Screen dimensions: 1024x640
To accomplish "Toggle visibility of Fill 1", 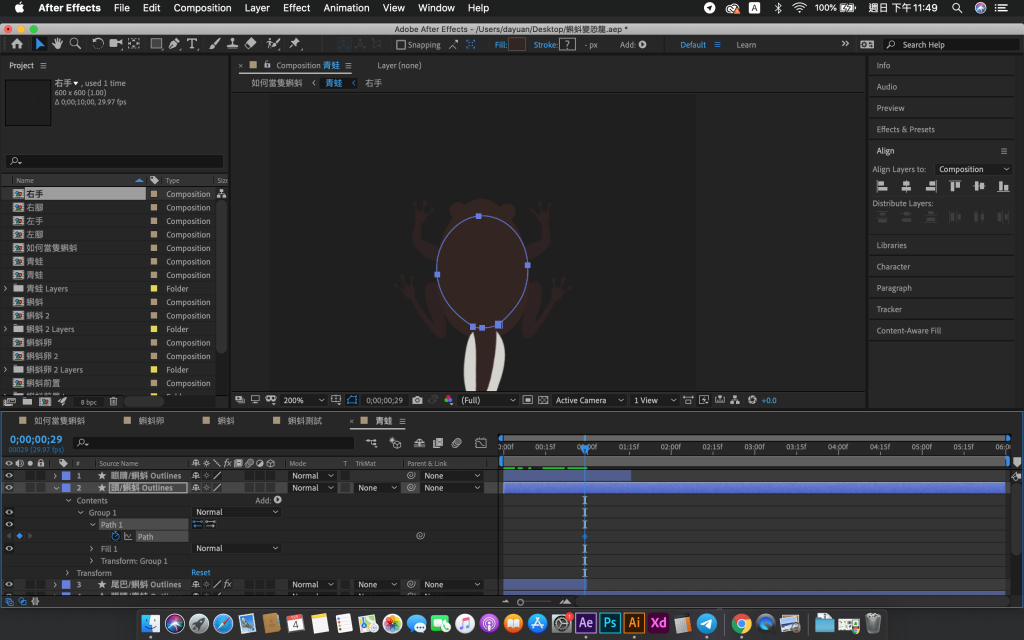I will pyautogui.click(x=9, y=548).
